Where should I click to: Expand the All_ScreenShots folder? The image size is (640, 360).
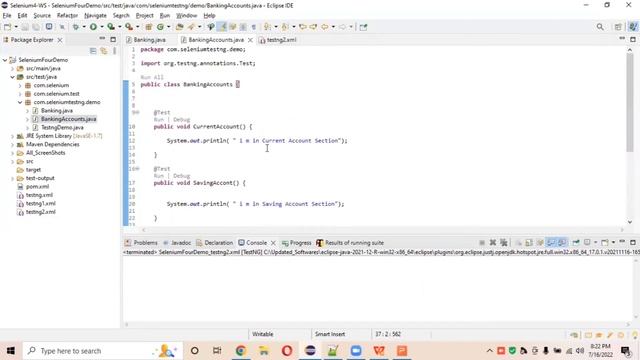tap(13, 153)
